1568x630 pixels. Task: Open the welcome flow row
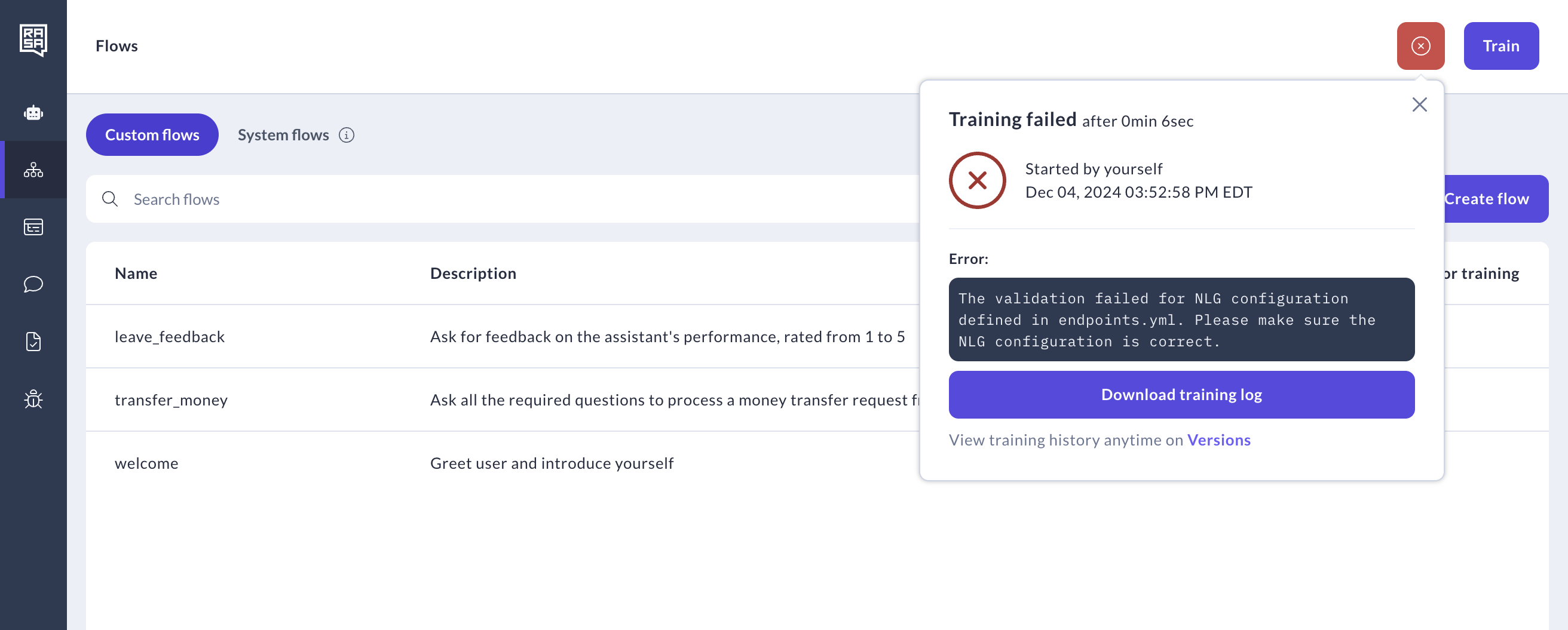146,463
